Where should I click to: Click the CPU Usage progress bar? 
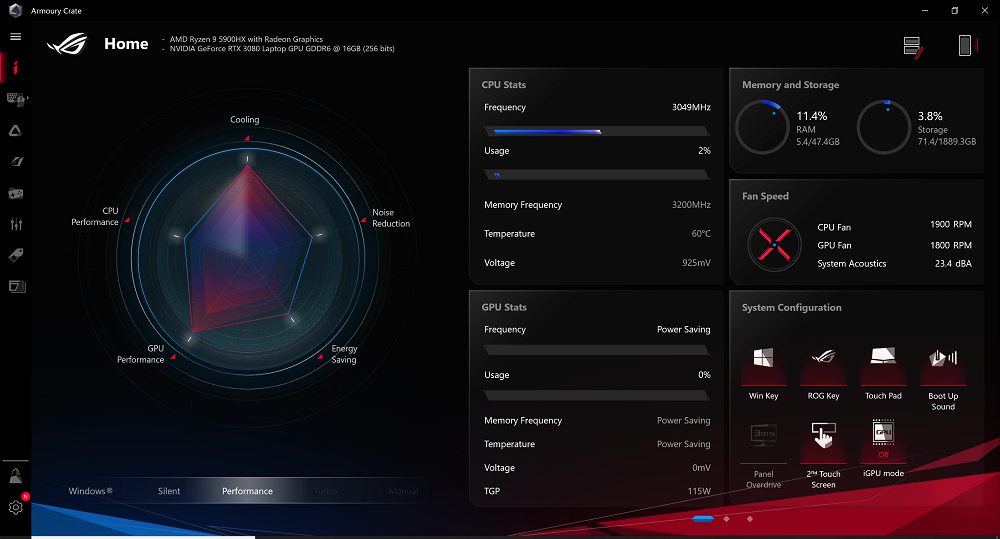click(596, 174)
